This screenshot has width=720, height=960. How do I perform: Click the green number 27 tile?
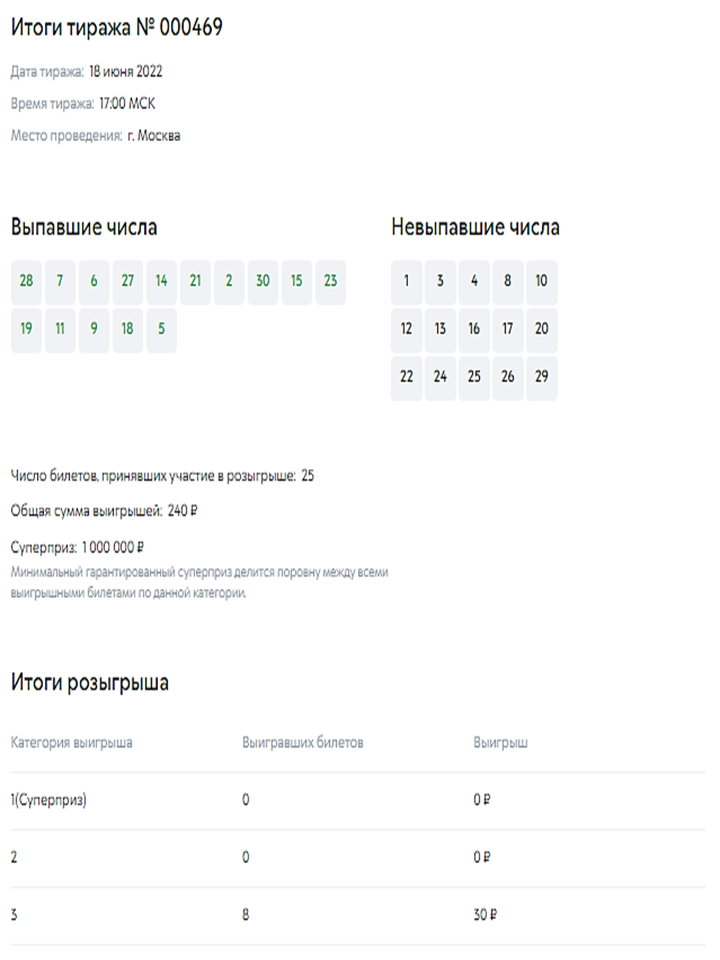point(127,281)
